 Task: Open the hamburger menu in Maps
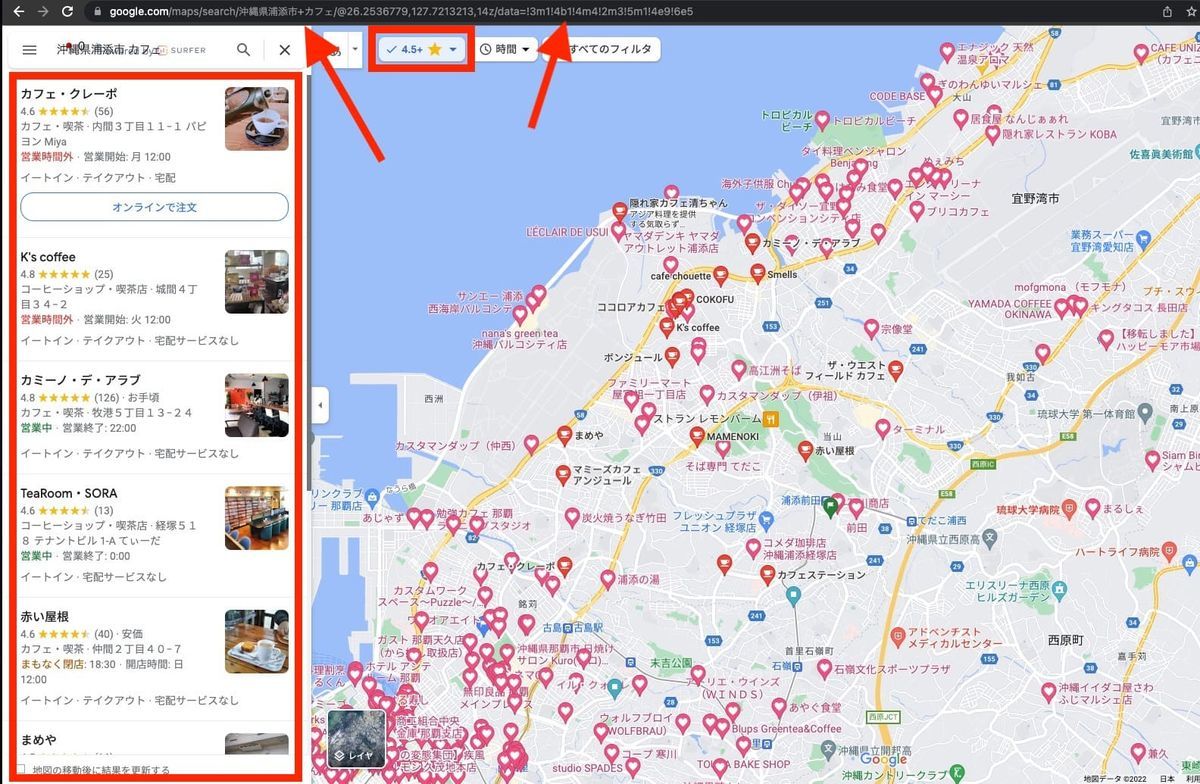[x=30, y=49]
